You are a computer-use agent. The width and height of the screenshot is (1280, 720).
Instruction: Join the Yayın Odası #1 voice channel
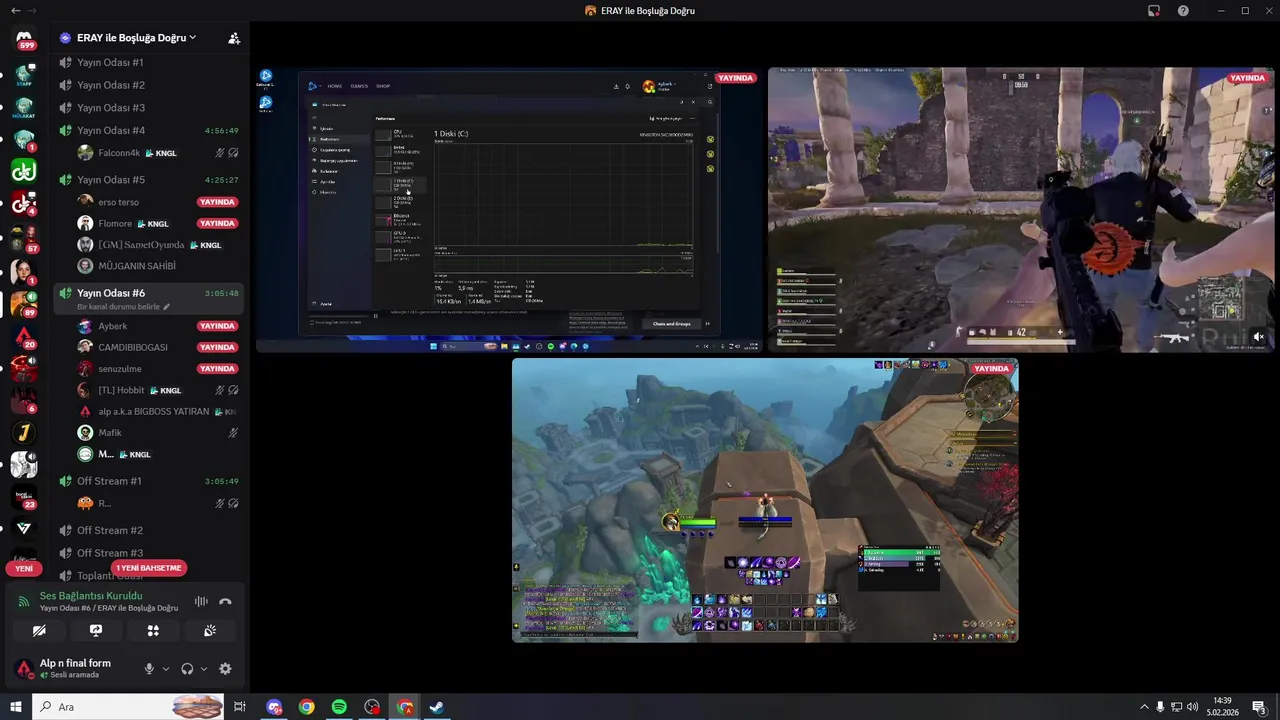click(x=147, y=62)
